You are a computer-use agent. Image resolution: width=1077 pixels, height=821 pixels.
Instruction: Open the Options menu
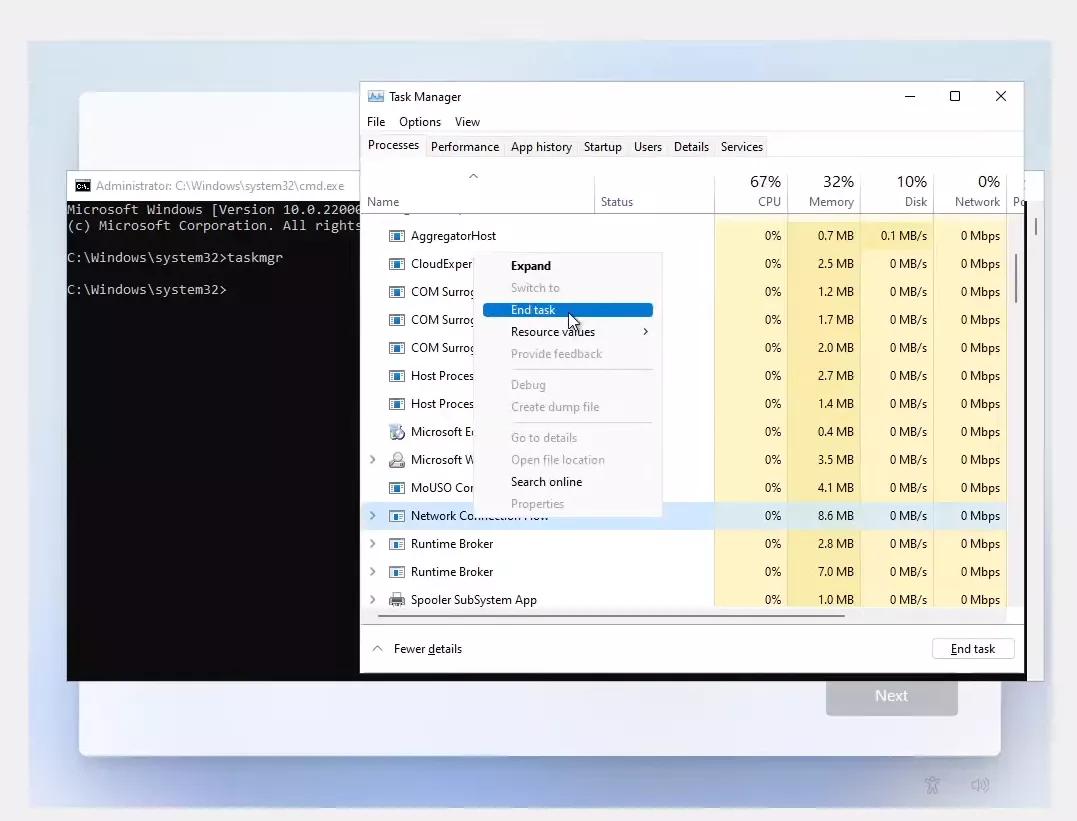coord(419,121)
